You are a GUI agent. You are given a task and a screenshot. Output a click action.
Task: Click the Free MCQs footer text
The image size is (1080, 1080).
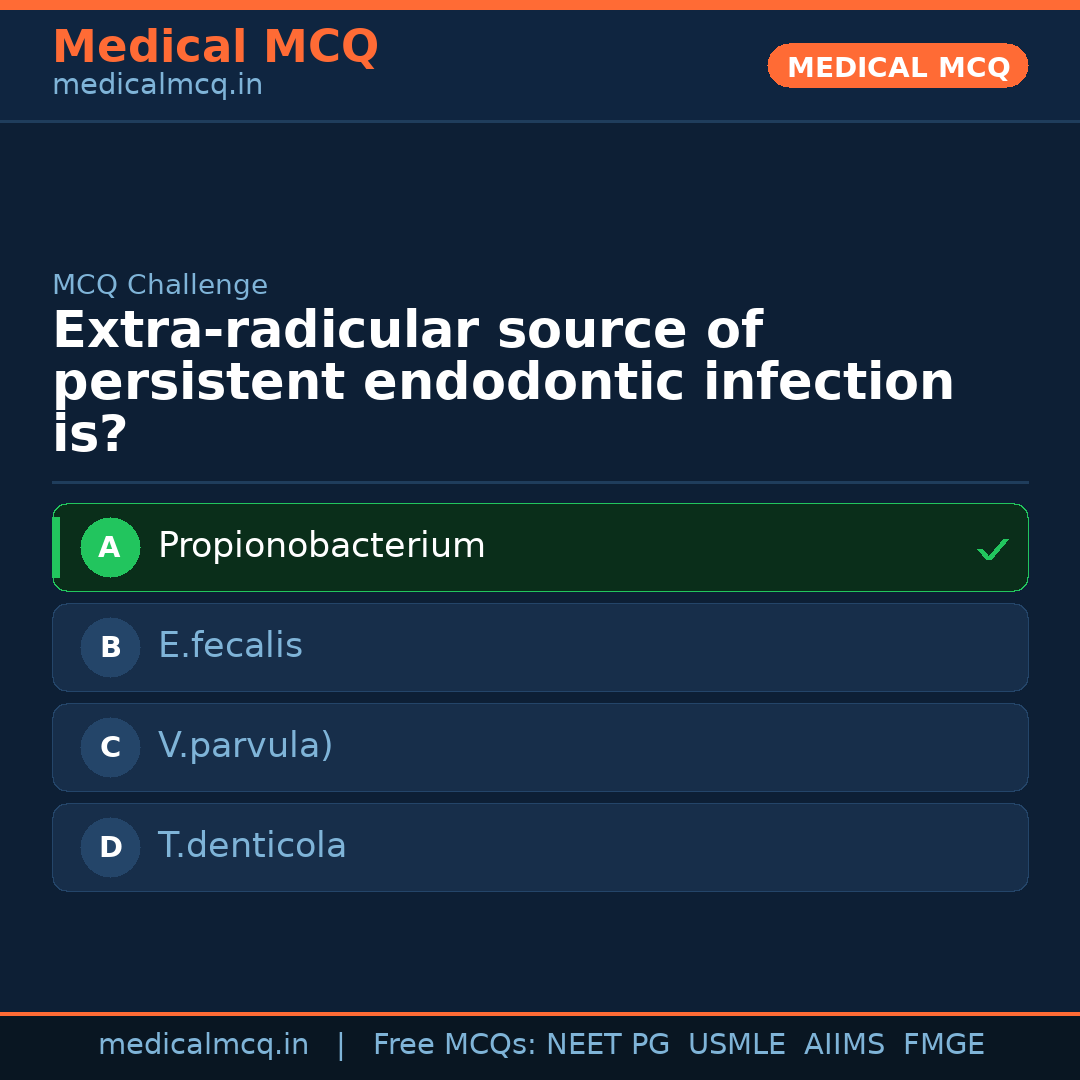pos(454,1045)
